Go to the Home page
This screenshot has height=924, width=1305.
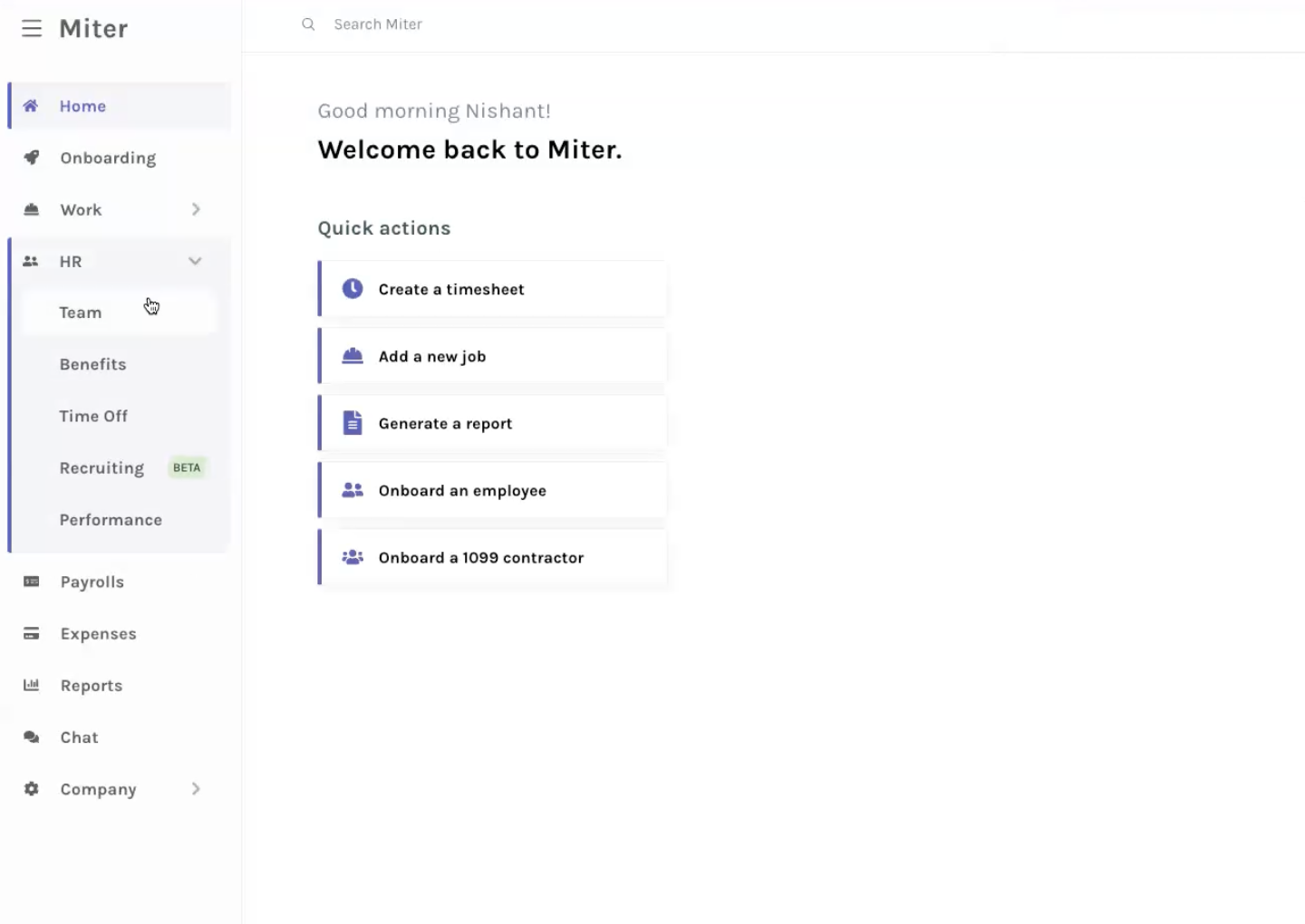point(119,106)
